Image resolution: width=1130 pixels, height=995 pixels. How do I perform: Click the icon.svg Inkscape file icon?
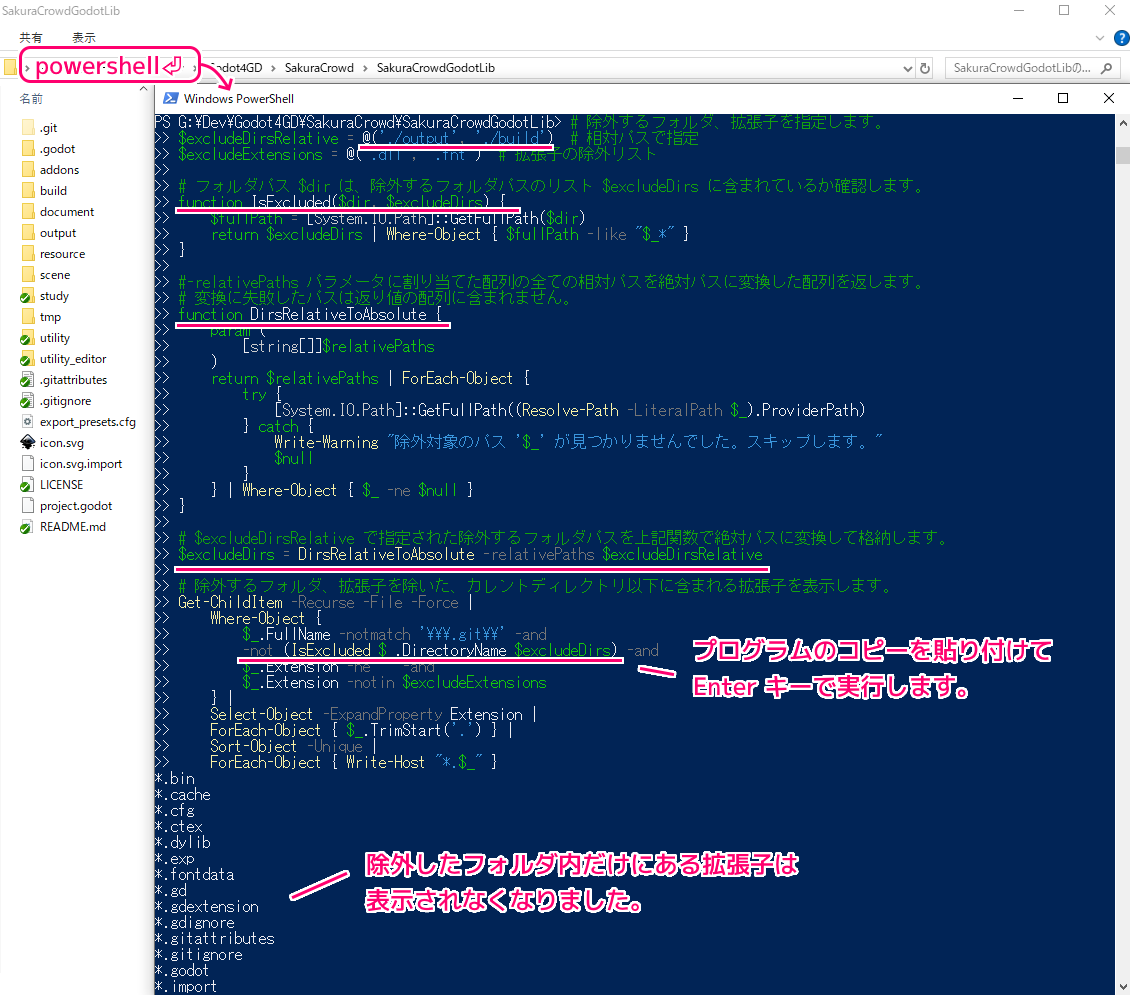[28, 443]
